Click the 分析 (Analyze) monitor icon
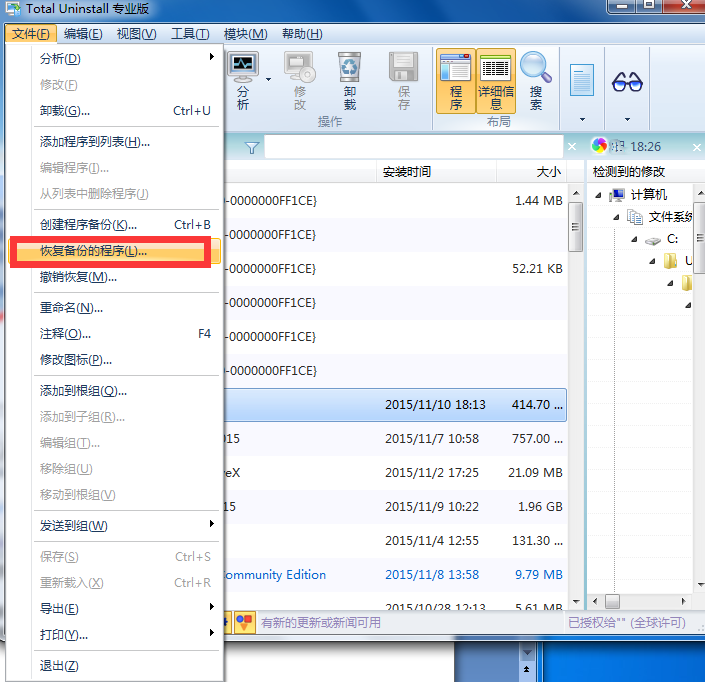The height and width of the screenshot is (682, 705). [243, 70]
